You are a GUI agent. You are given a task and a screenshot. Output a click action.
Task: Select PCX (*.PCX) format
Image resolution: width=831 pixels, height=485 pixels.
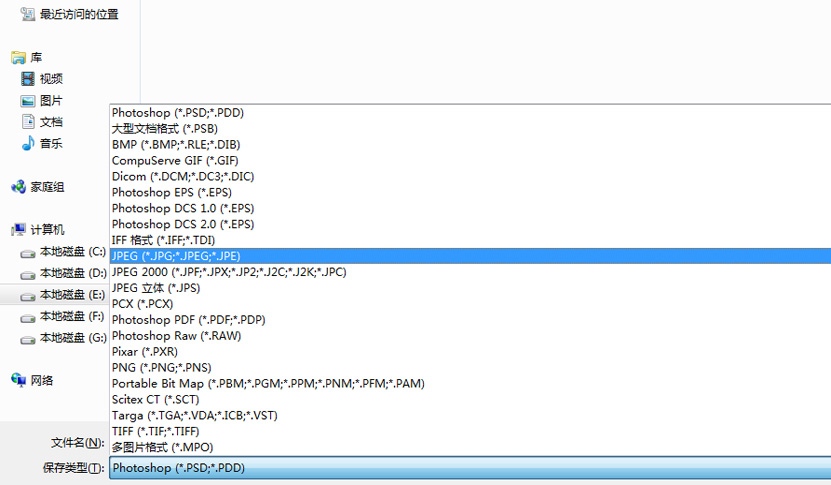point(471,304)
